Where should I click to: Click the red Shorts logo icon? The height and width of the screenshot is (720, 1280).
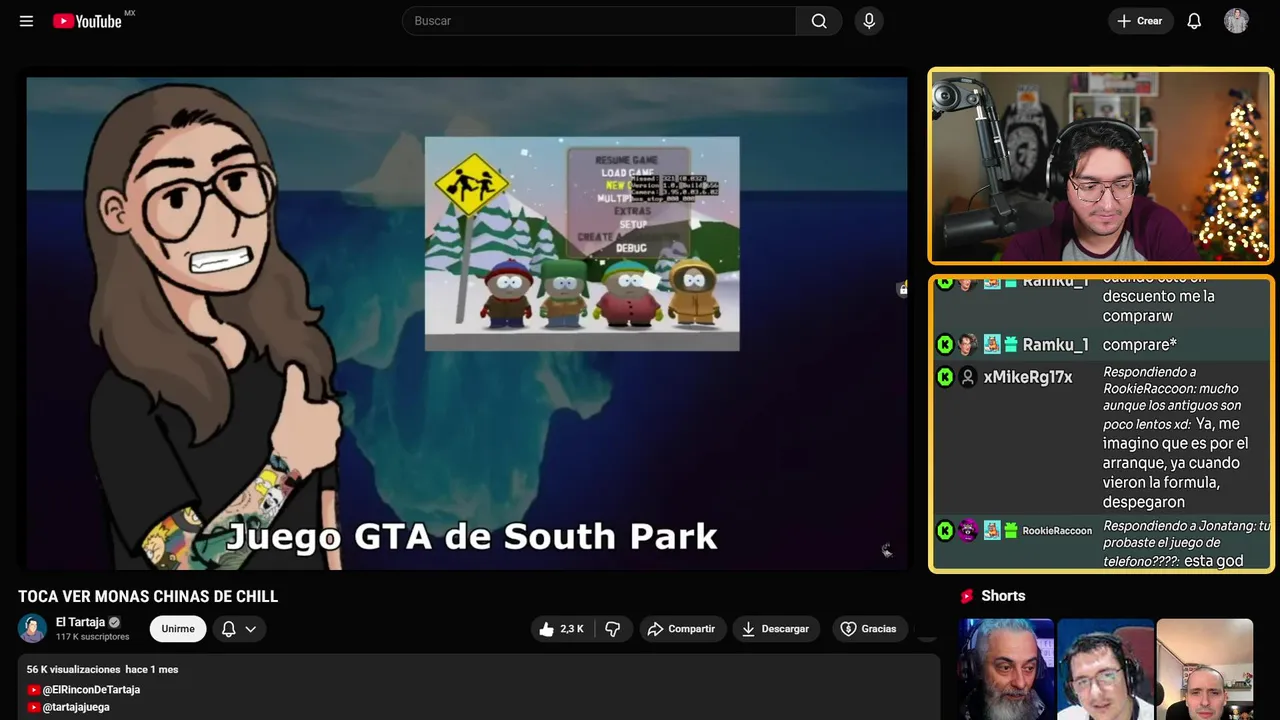[x=967, y=596]
